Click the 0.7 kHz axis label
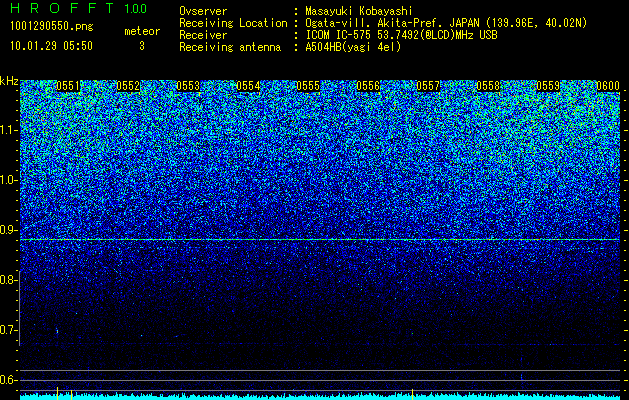Viewport: 629px width, 400px height. pos(8,330)
